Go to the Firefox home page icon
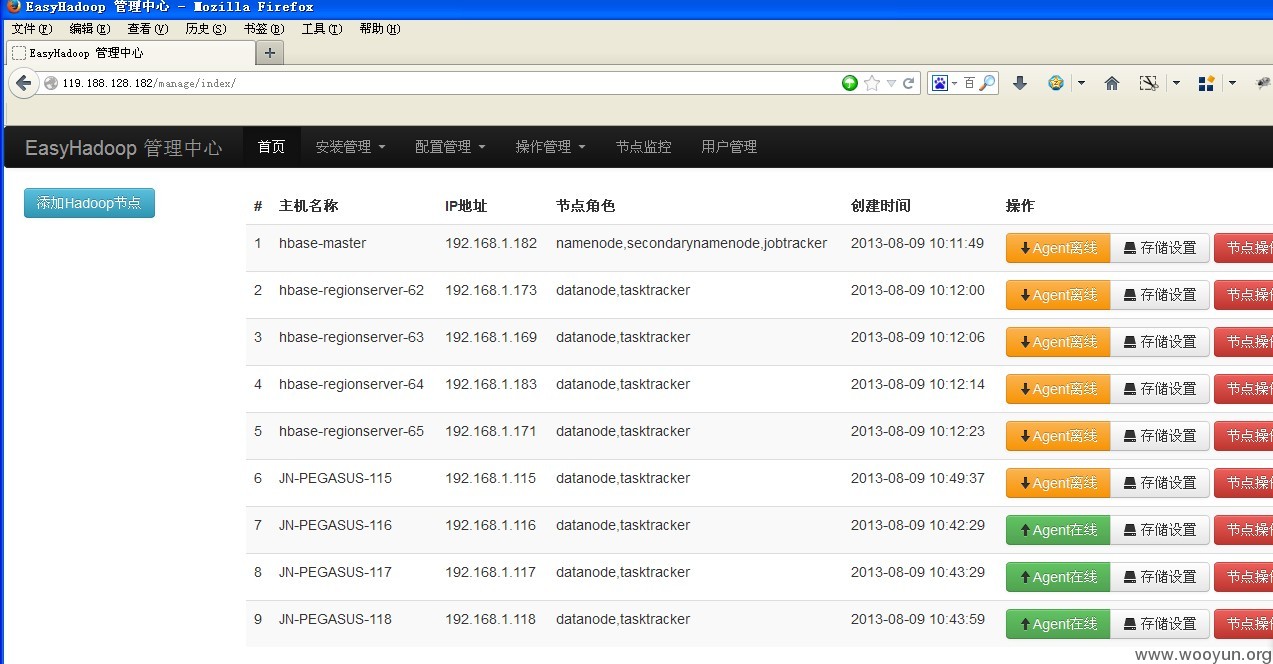Image resolution: width=1273 pixels, height=664 pixels. pyautogui.click(x=1112, y=83)
